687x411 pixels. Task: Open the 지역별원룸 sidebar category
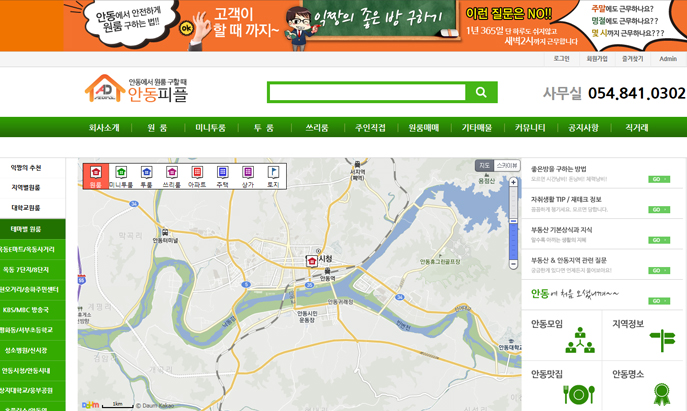click(x=26, y=188)
